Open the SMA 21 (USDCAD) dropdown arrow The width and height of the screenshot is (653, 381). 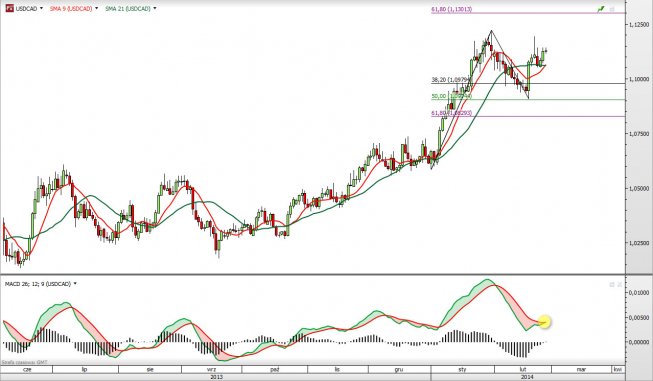click(155, 8)
